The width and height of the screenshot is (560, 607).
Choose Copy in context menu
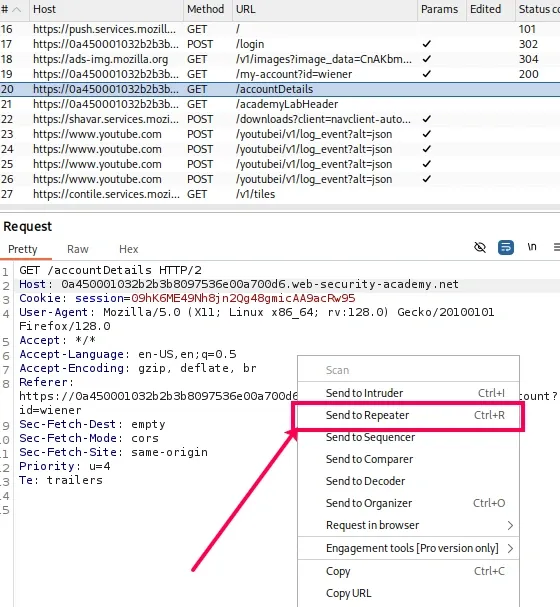tap(408, 571)
